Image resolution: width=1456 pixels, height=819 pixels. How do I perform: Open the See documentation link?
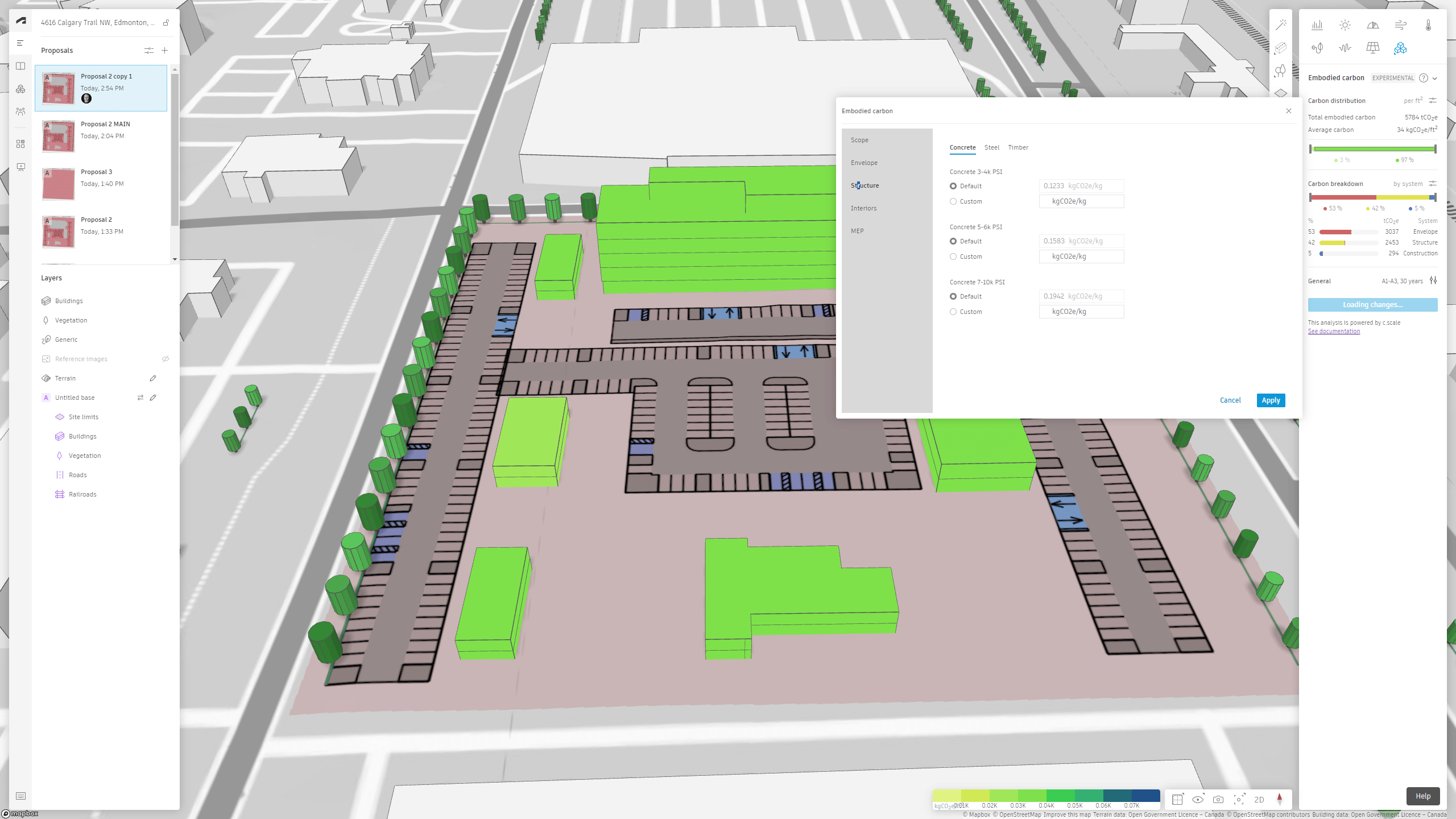(x=1334, y=330)
